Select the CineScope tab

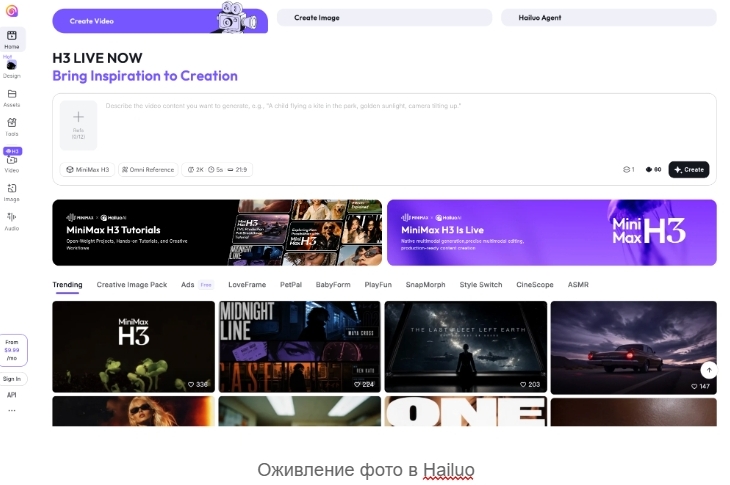pos(534,284)
